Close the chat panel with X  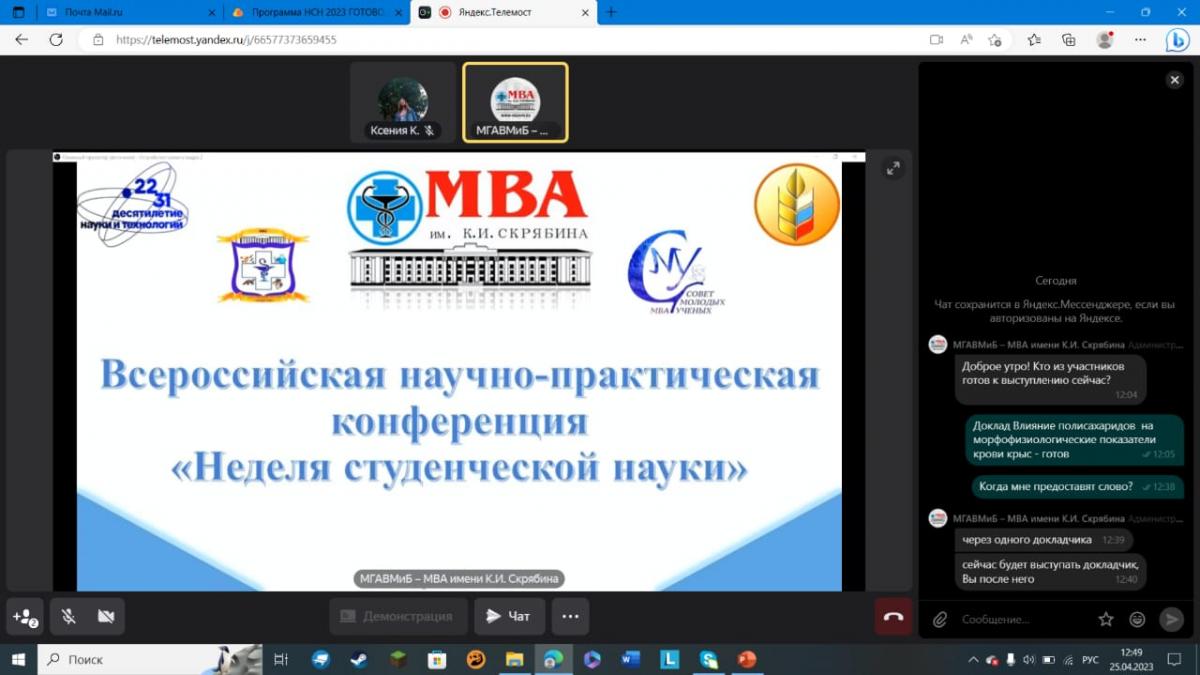[x=1174, y=80]
